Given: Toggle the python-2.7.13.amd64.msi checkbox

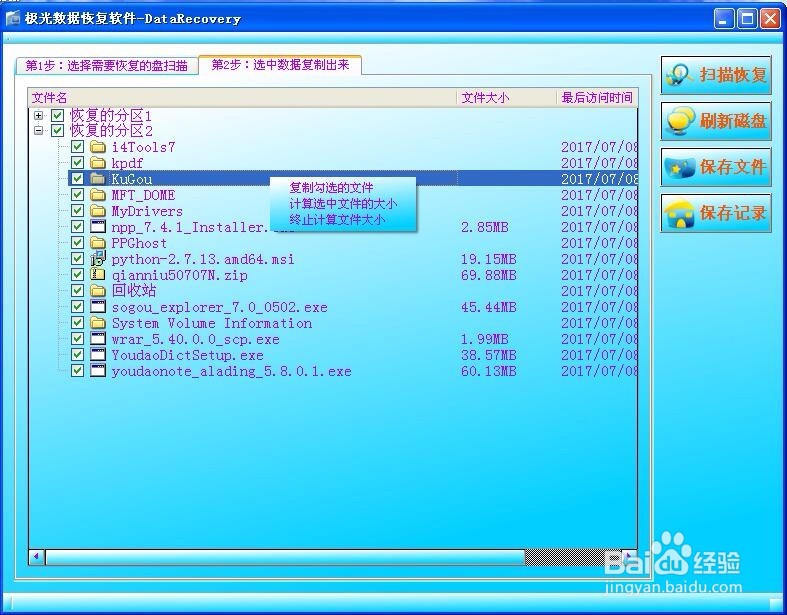Looking at the screenshot, I should (77, 259).
